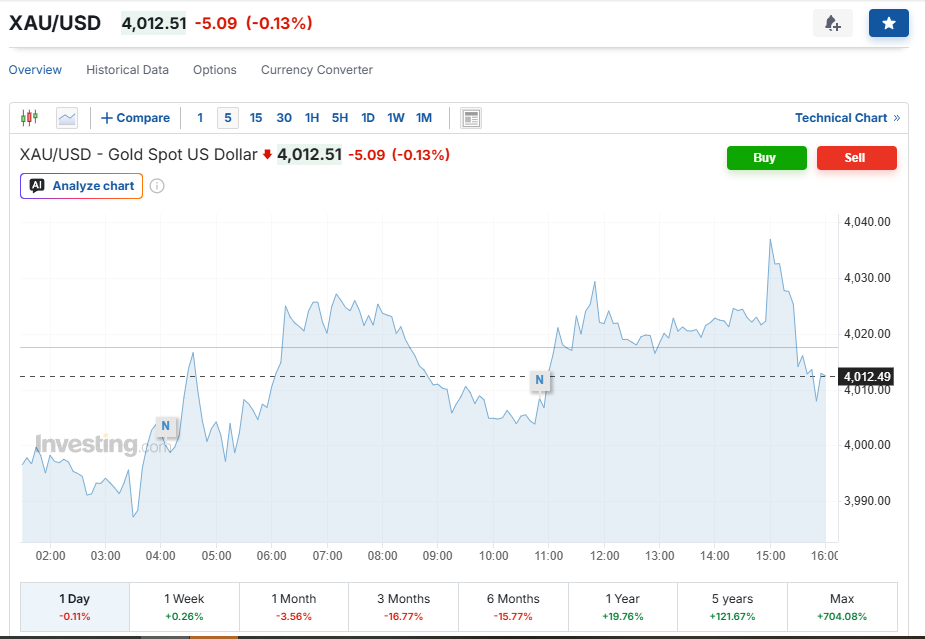925x639 pixels.
Task: Click the chart title XAU/USD - Gold Spot US Dollar
Action: (139, 155)
